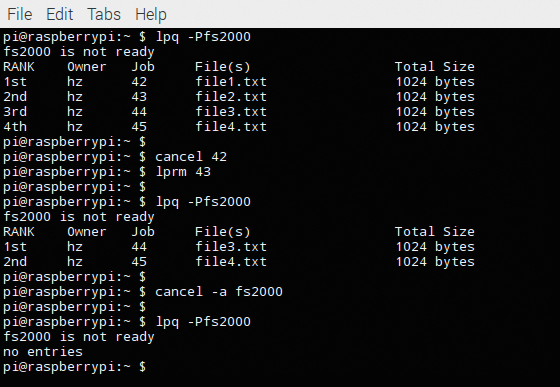Click the 'lprm 43' command text
This screenshot has height=387, width=560.
(x=183, y=172)
